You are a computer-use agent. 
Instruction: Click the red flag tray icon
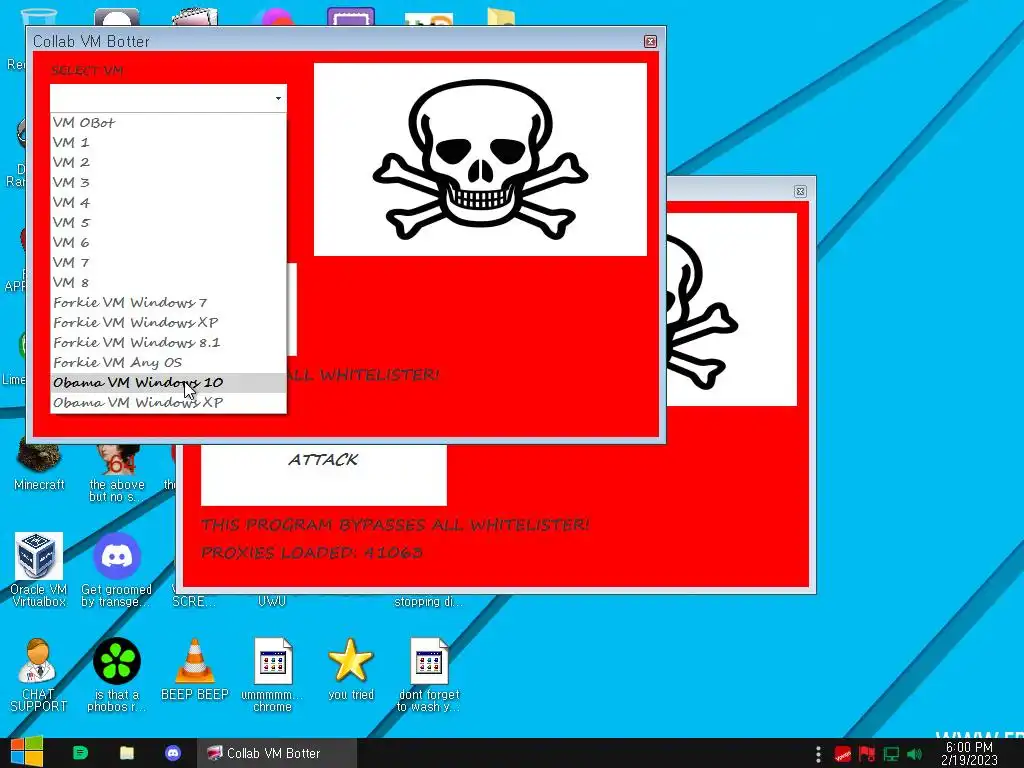867,754
